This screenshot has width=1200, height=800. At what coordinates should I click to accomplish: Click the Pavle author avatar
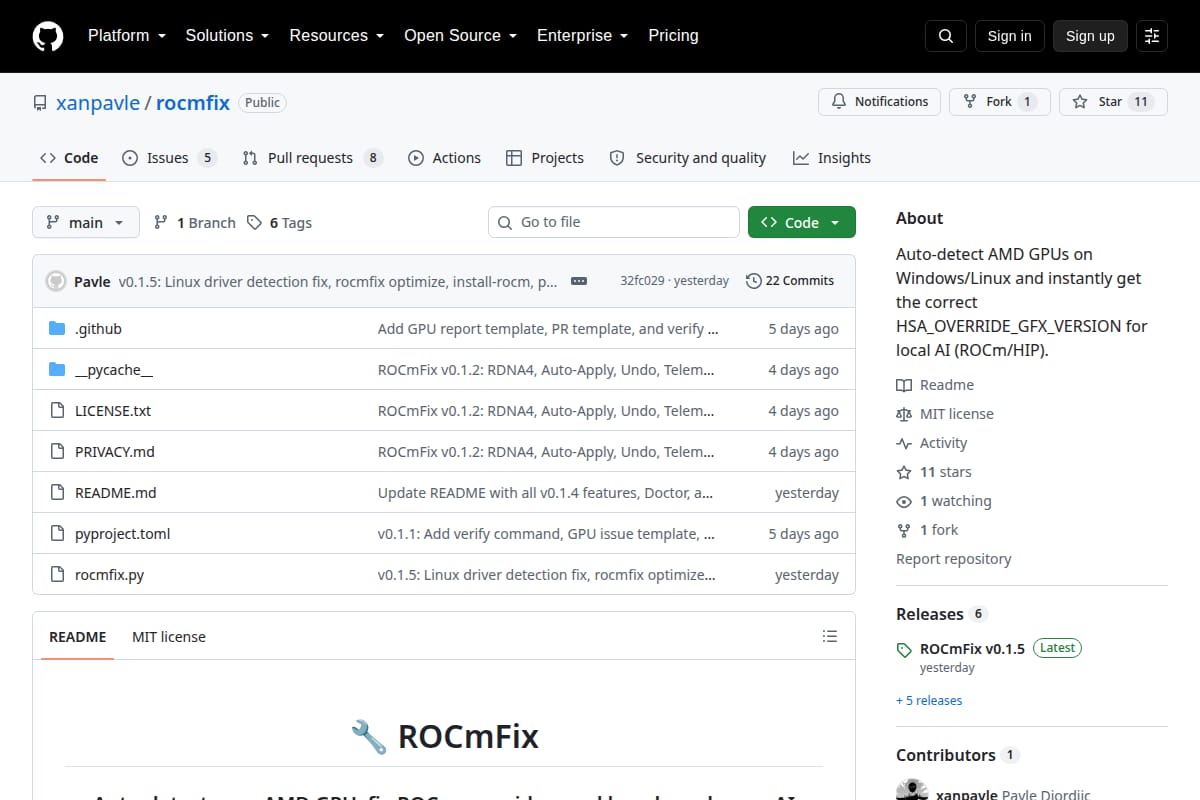[56, 281]
